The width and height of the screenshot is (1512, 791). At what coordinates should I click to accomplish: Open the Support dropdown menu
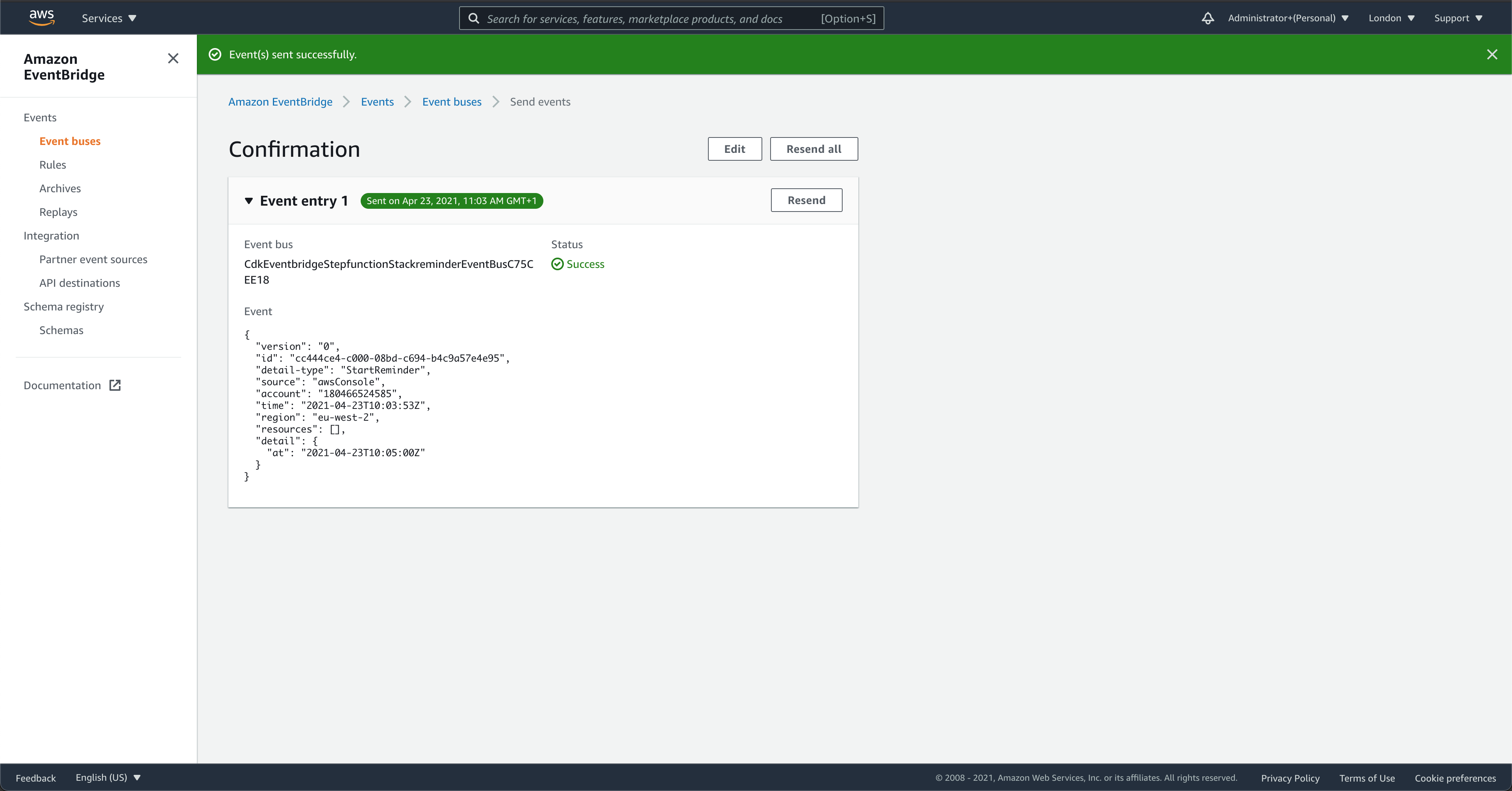click(x=1458, y=18)
